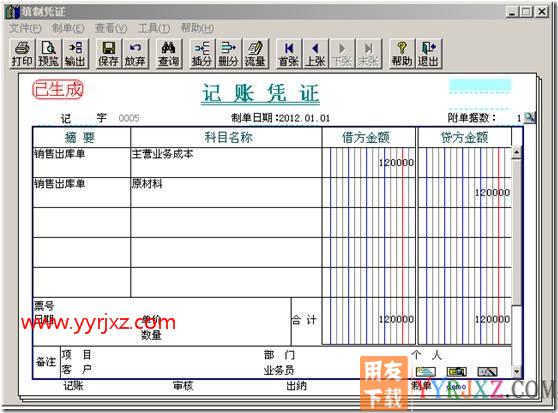Minimize the 填制凭证 window
The image size is (558, 413).
[x=512, y=12]
